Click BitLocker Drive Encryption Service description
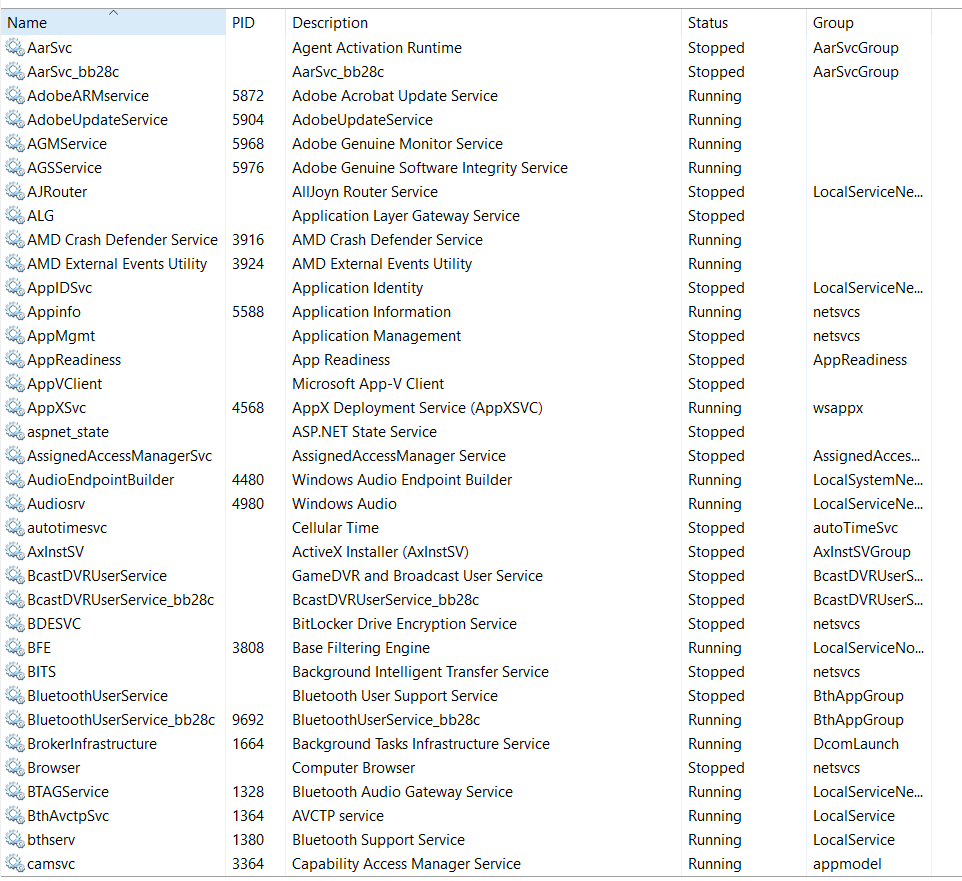The width and height of the screenshot is (962, 881). [404, 623]
